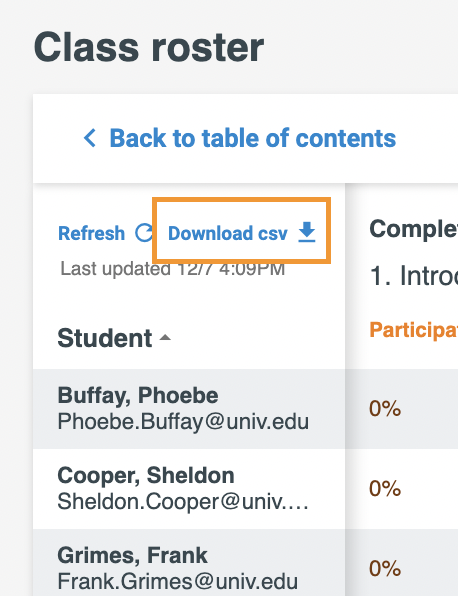458x596 pixels.
Task: Click the orange Participation column label
Action: coord(414,330)
